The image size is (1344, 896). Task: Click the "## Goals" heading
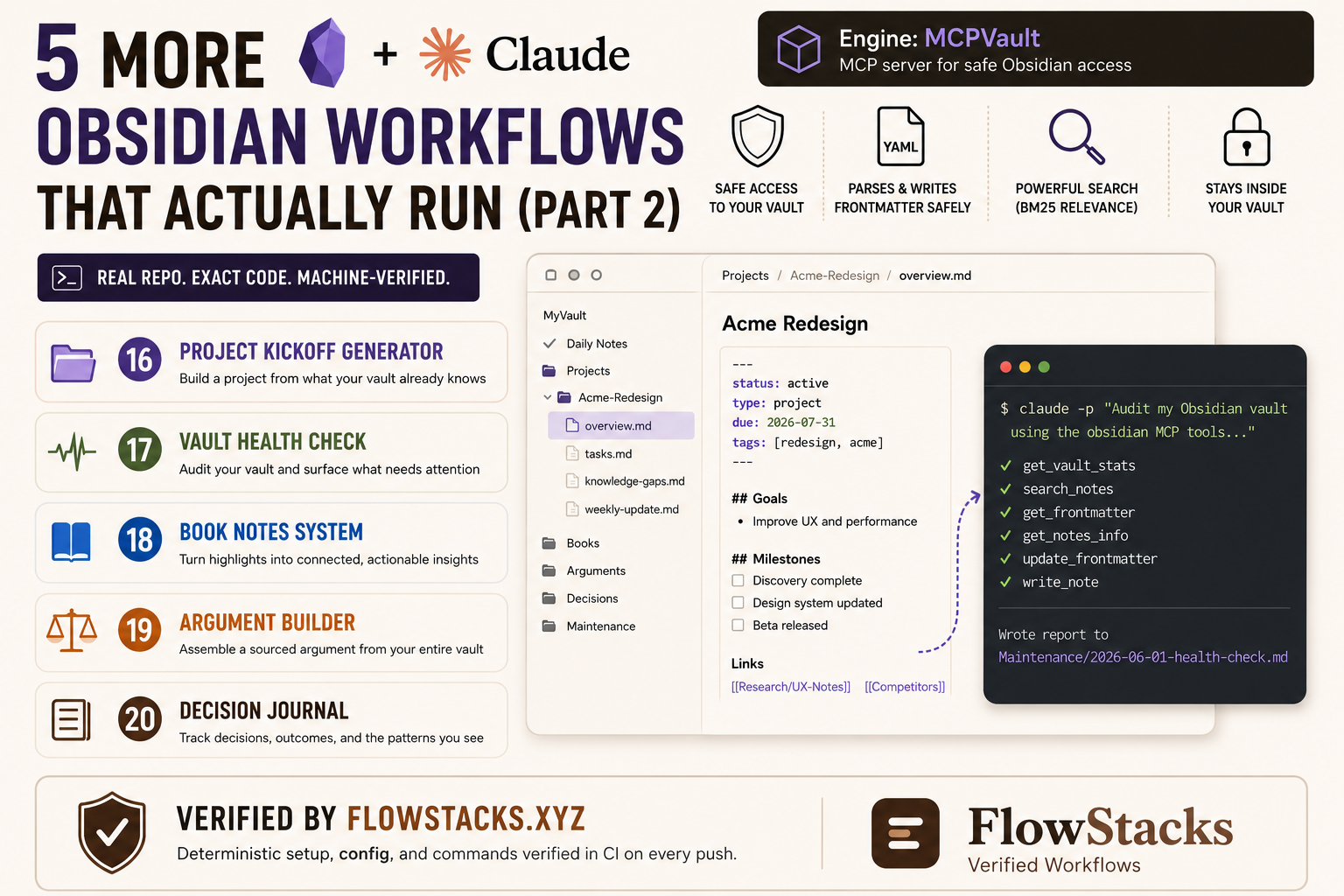[x=759, y=499]
